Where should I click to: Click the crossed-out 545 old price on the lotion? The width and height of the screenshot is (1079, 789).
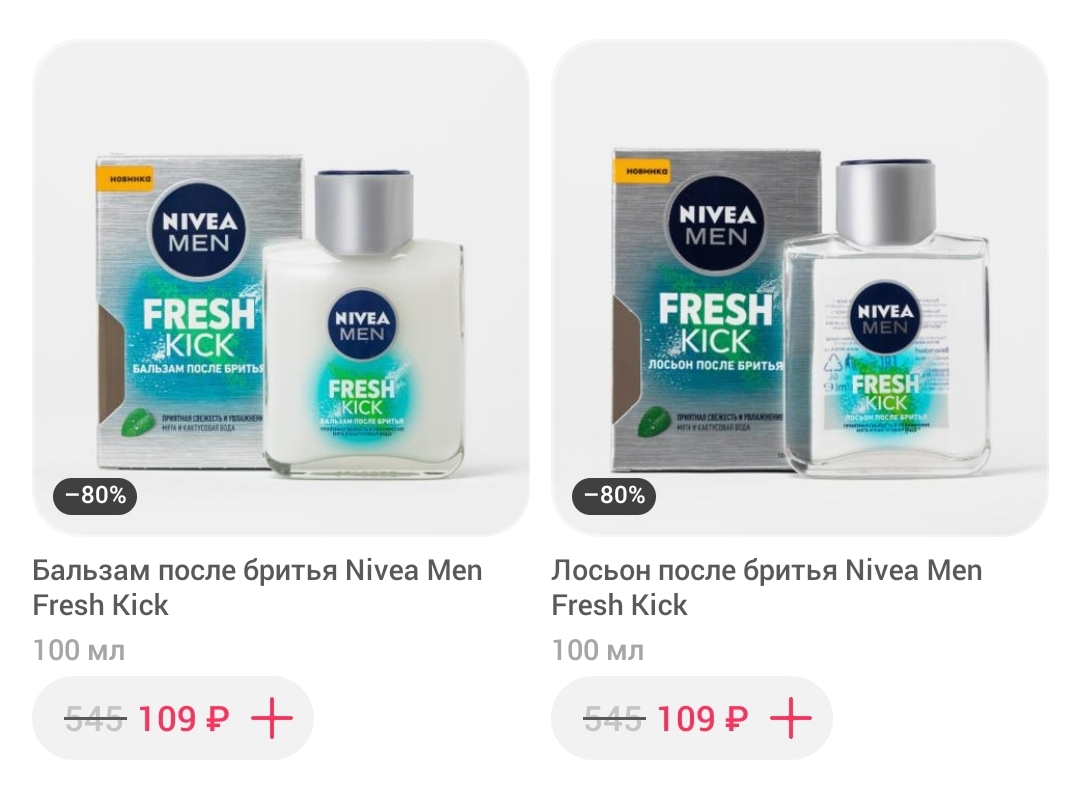pos(615,719)
